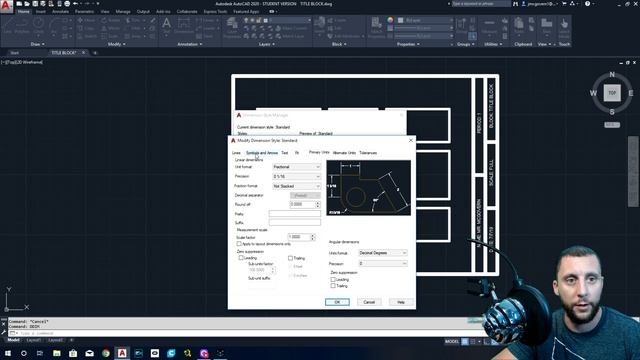Open Chrome from the Windows taskbar
The height and width of the screenshot is (360, 640).
click(x=106, y=353)
